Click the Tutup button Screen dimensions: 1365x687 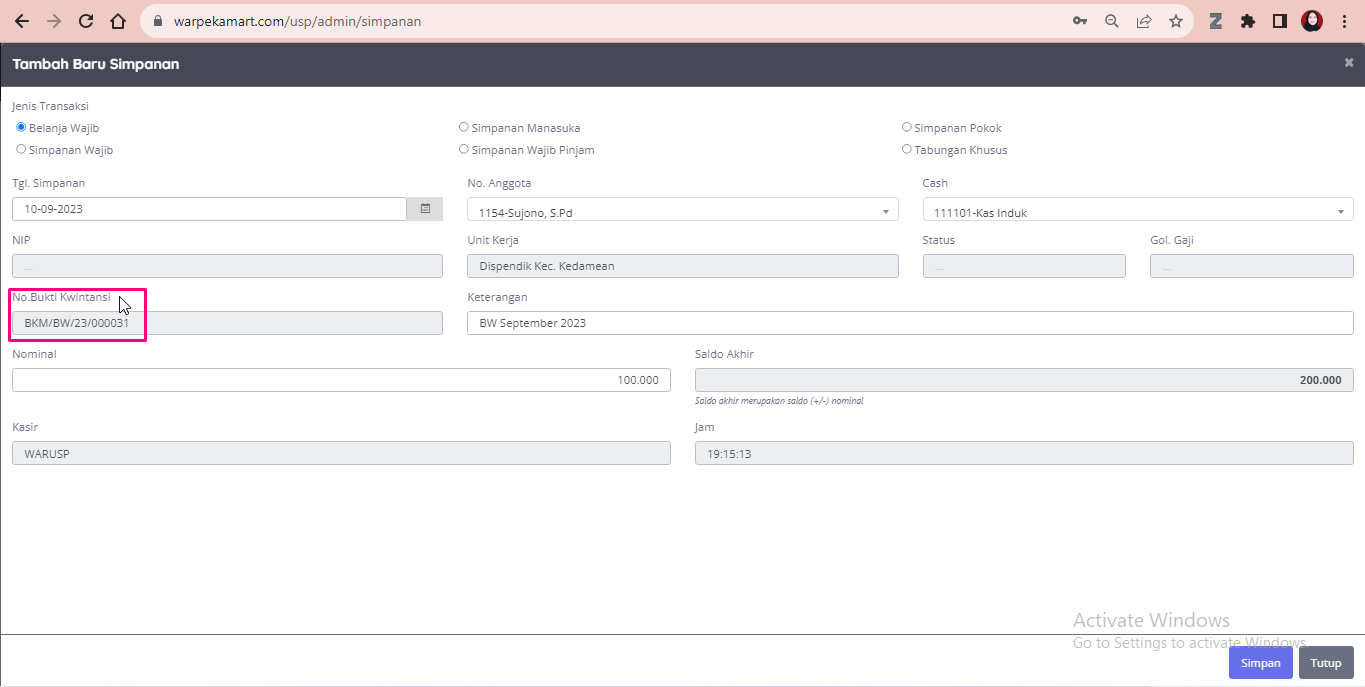tap(1326, 663)
